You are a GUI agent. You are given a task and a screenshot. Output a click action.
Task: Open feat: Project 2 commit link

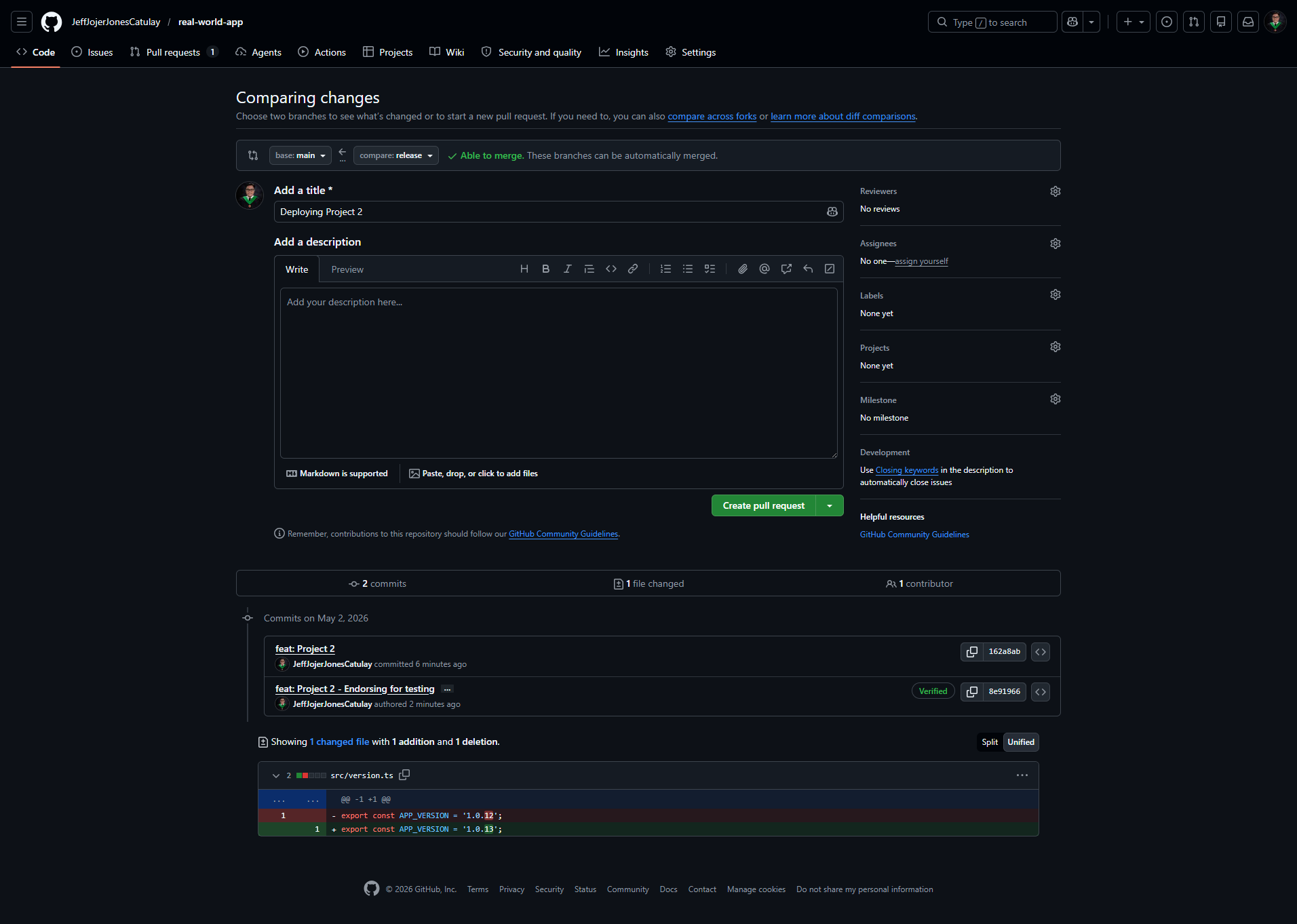(x=305, y=649)
